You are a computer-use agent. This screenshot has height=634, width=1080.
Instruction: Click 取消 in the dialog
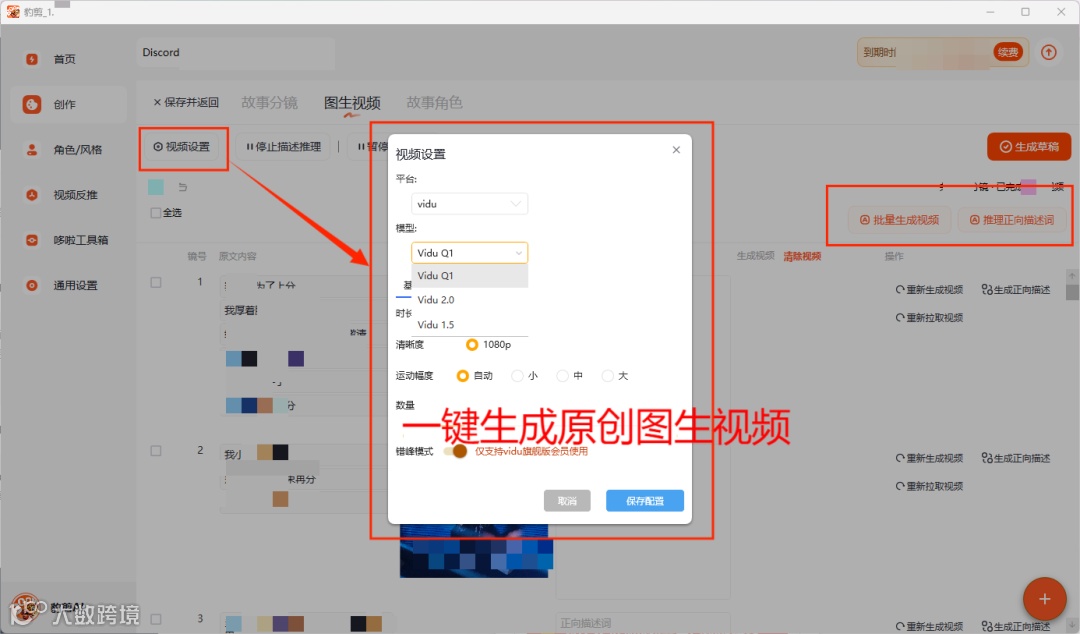click(567, 501)
